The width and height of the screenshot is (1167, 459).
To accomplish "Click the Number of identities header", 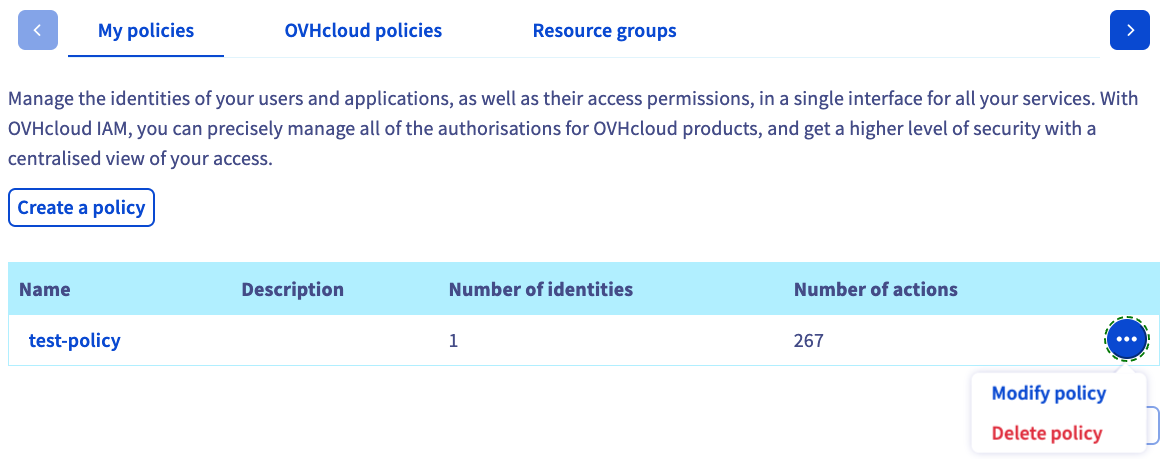I will [x=541, y=289].
